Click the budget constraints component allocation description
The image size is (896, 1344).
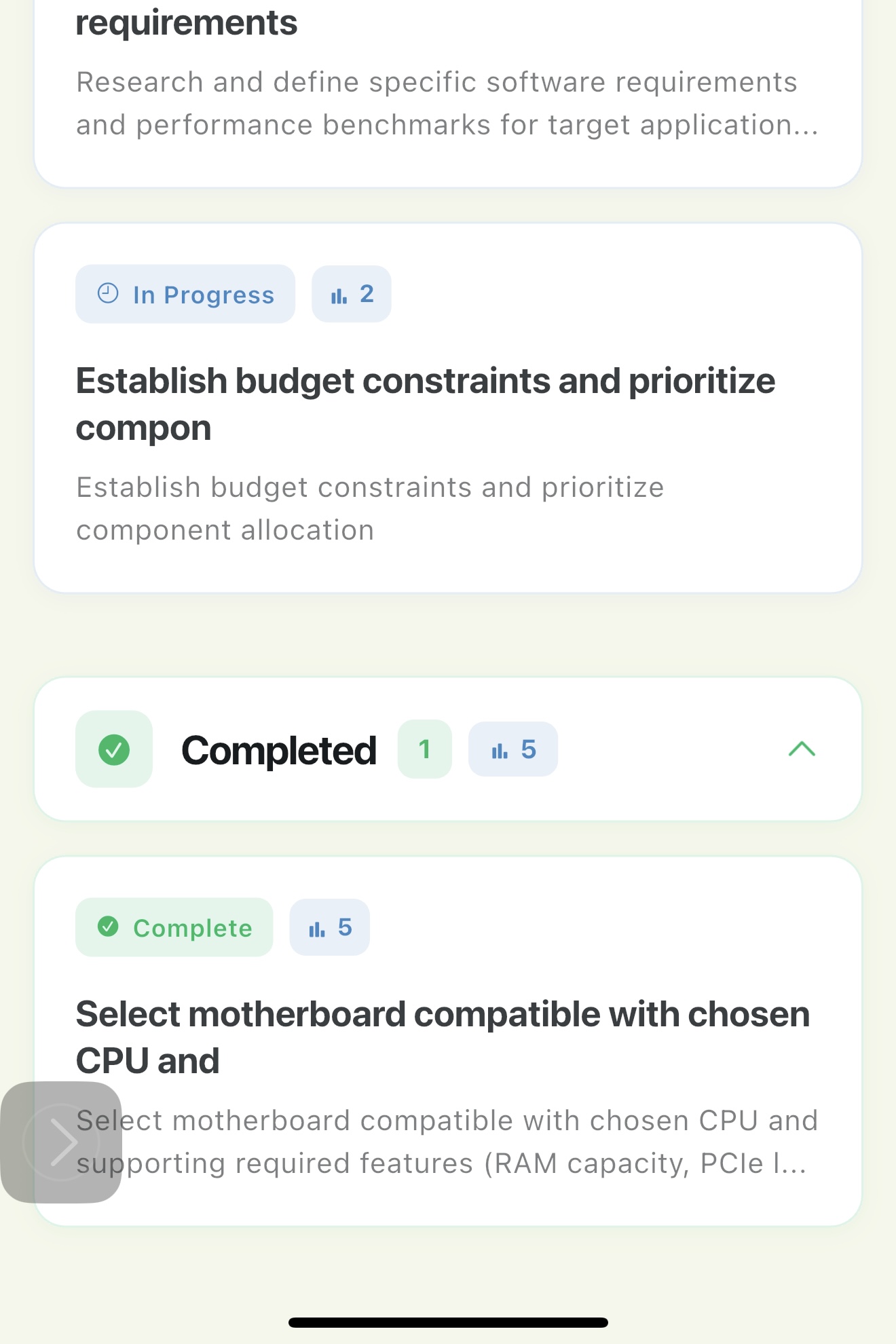(370, 508)
